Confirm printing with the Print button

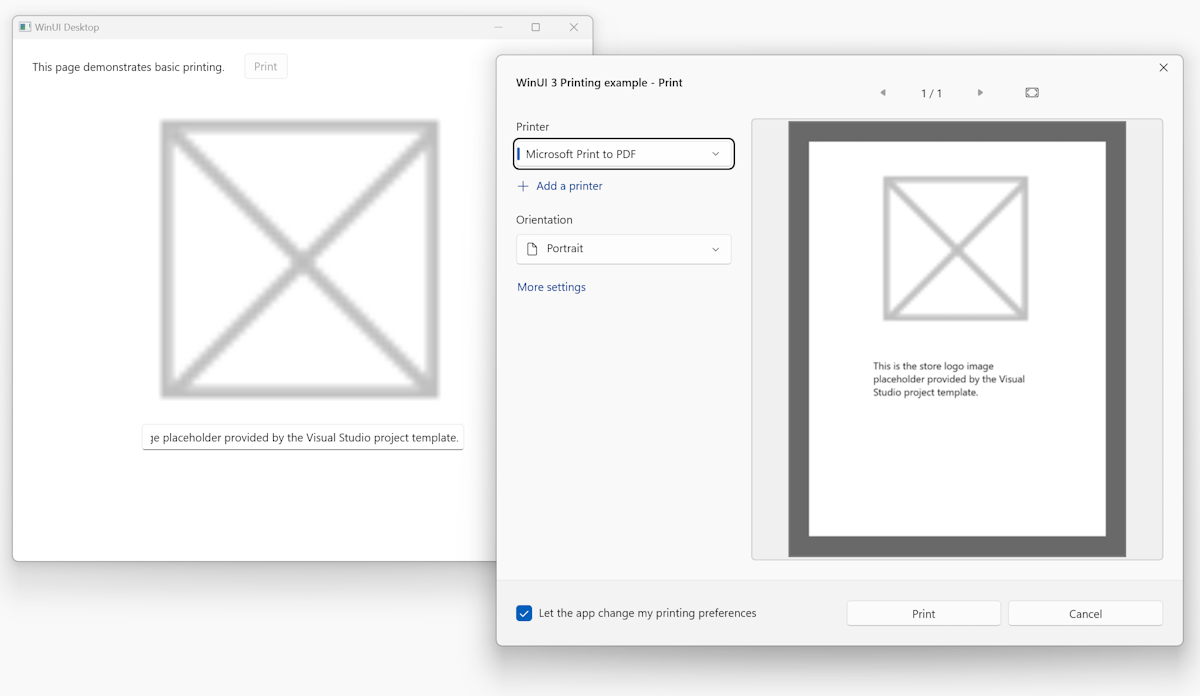[x=922, y=613]
